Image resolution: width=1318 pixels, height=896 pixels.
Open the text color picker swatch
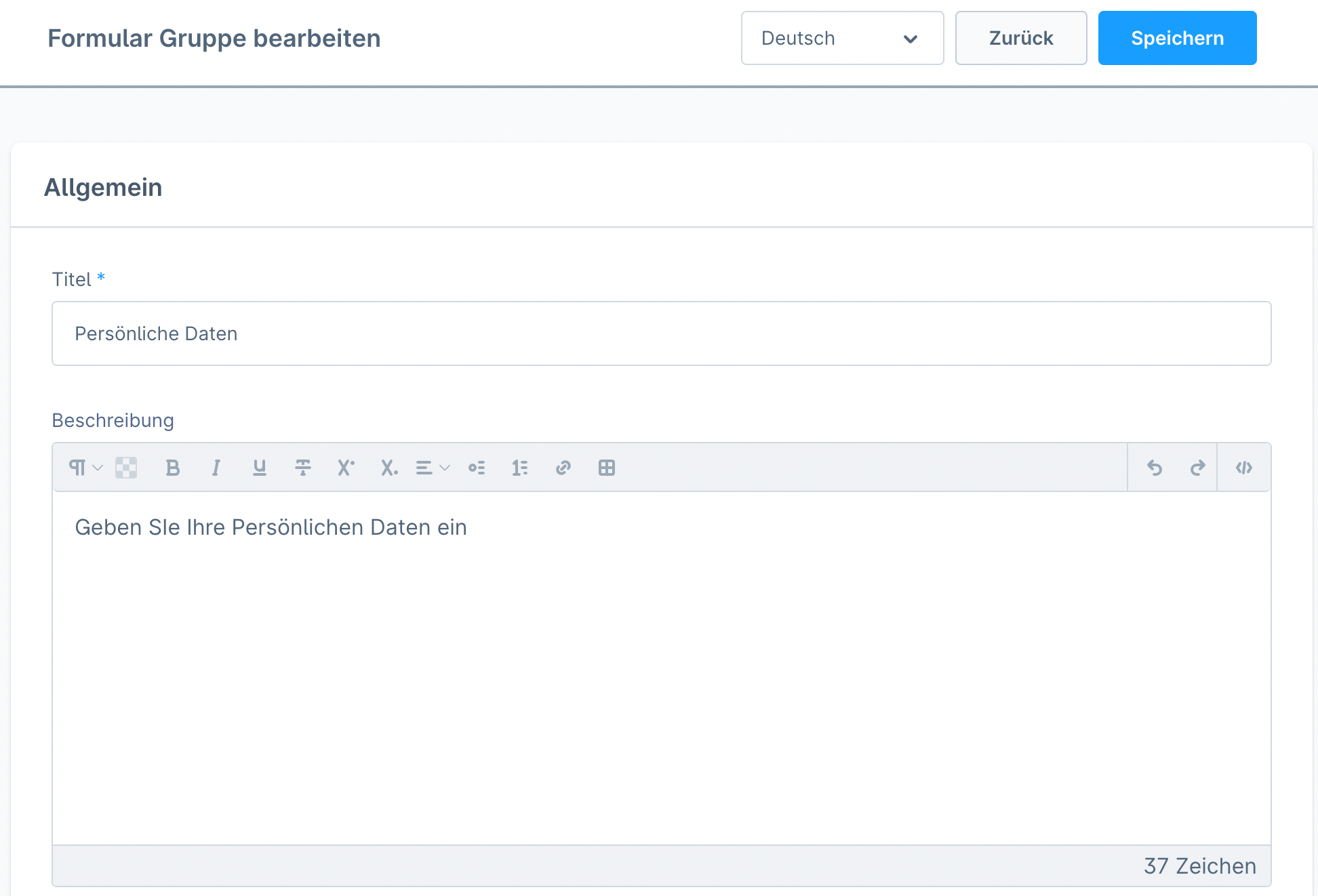pos(126,468)
